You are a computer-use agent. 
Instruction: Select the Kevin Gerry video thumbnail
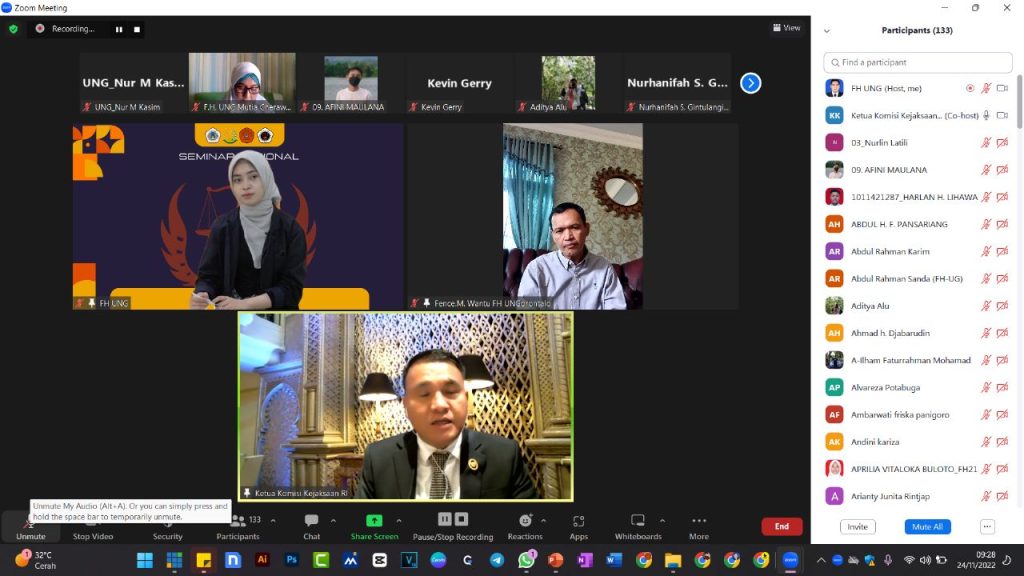459,83
